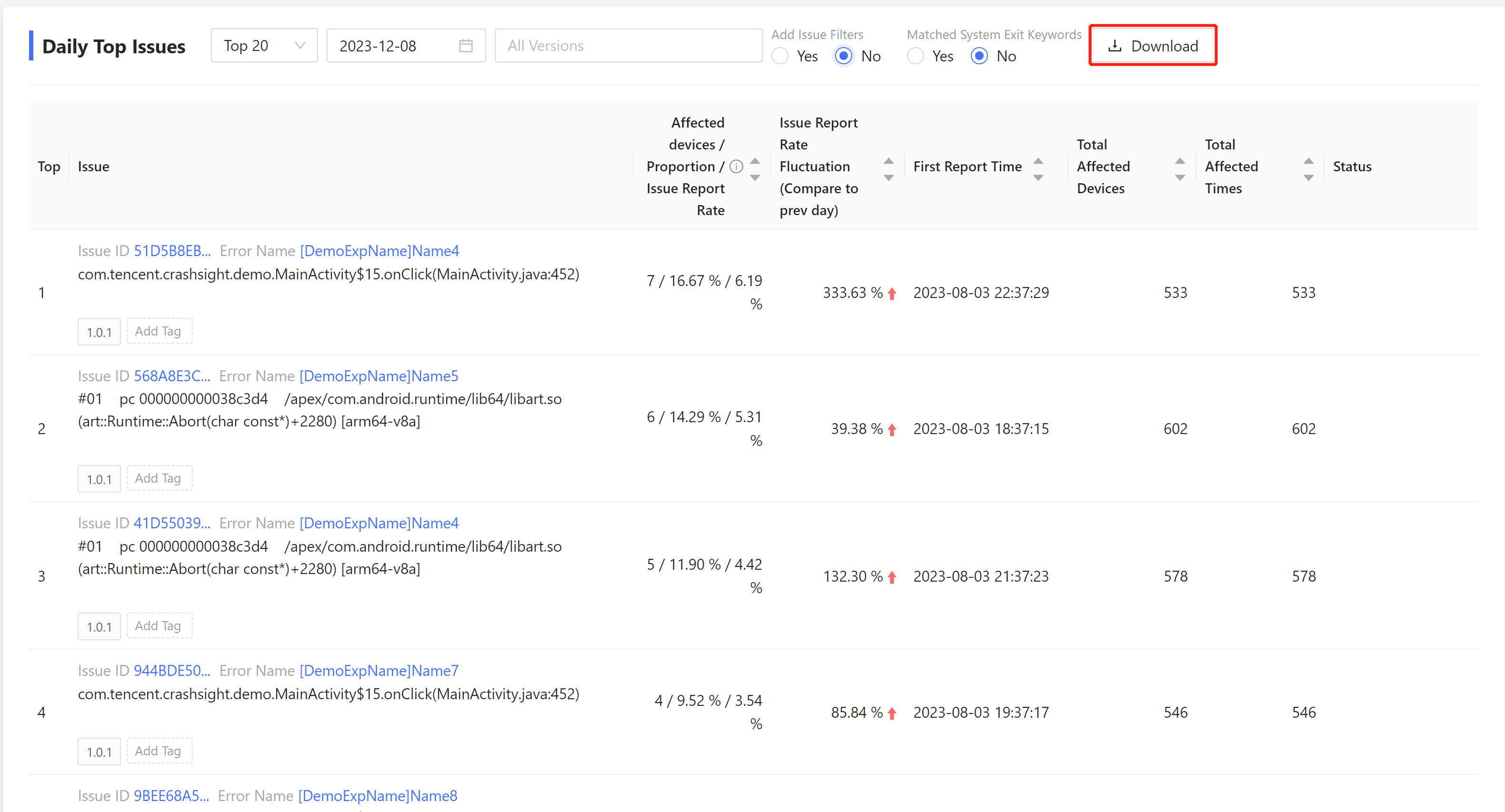Image resolution: width=1505 pixels, height=812 pixels.
Task: Sort by First Report Time column
Action: pyautogui.click(x=1038, y=169)
